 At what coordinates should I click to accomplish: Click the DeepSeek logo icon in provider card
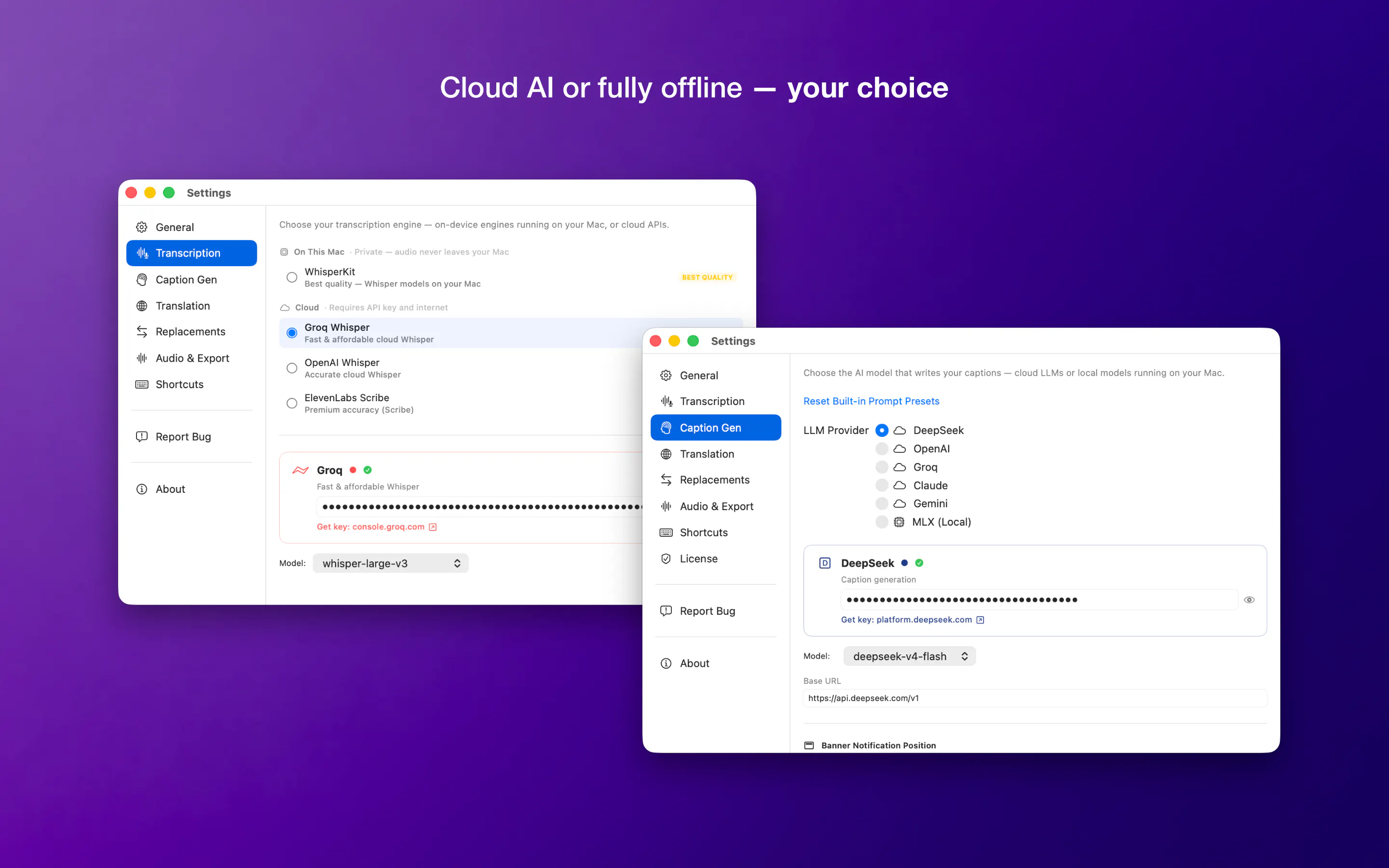(825, 563)
